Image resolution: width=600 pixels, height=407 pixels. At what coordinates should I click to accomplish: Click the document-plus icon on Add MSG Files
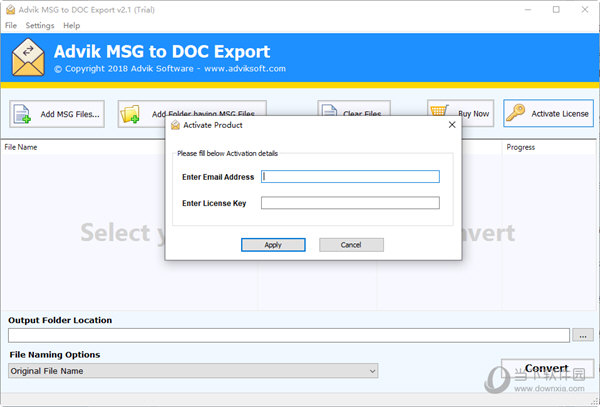pyautogui.click(x=22, y=114)
